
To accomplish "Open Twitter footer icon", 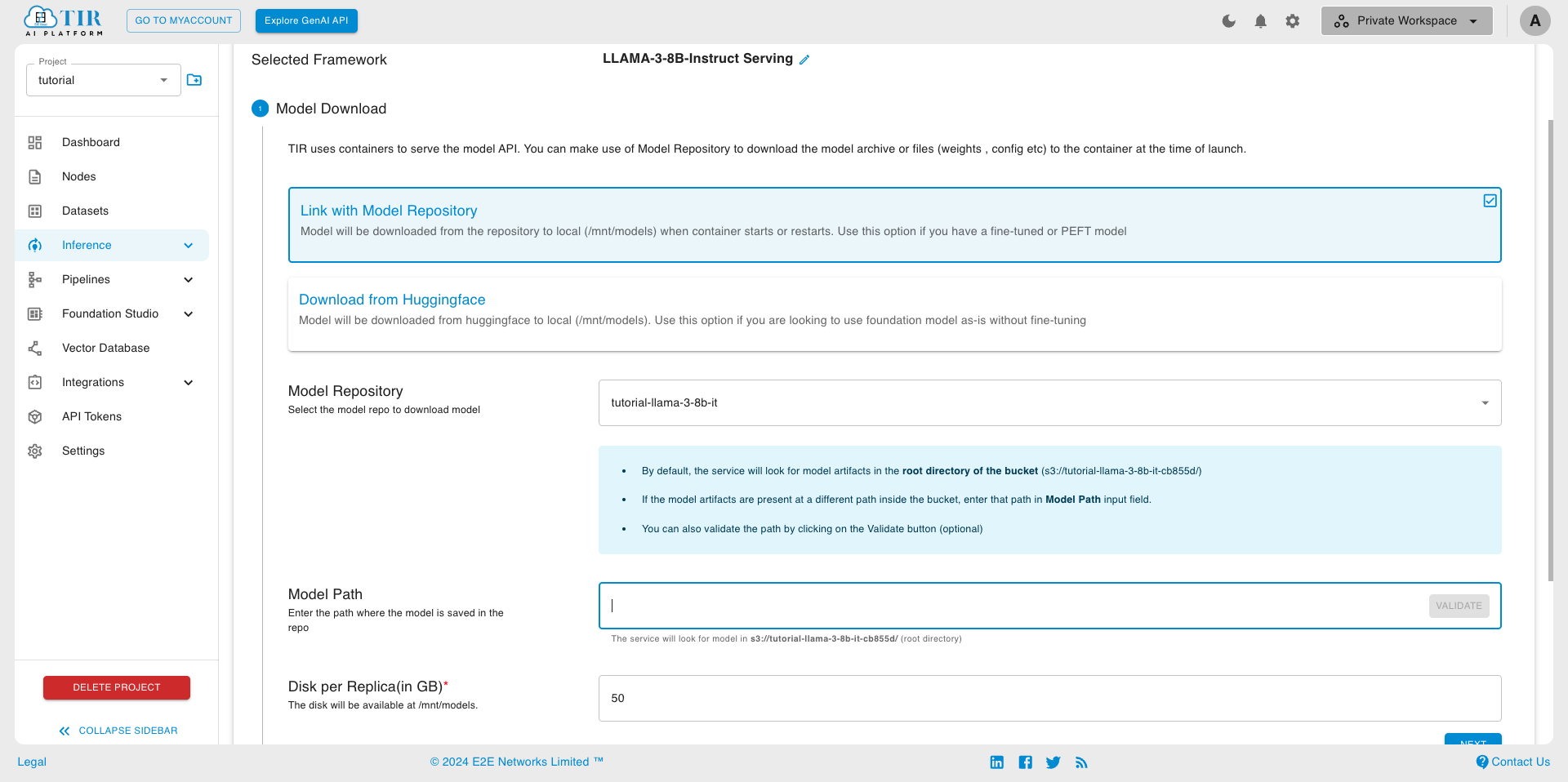I will pos(1053,762).
